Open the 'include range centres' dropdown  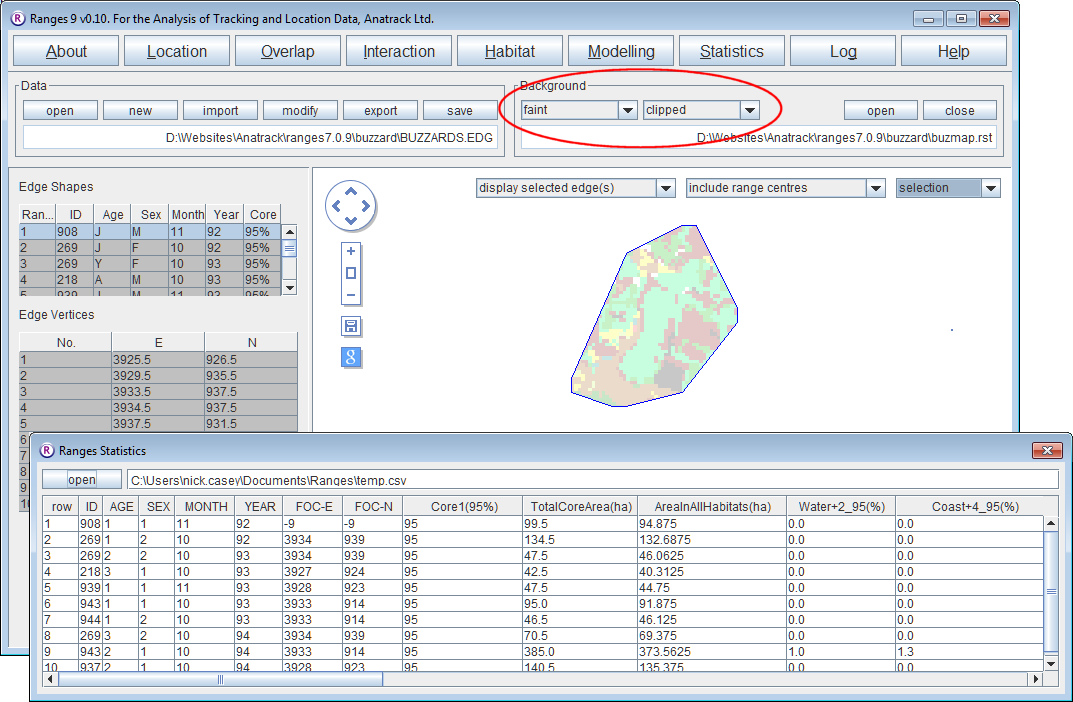coord(876,188)
